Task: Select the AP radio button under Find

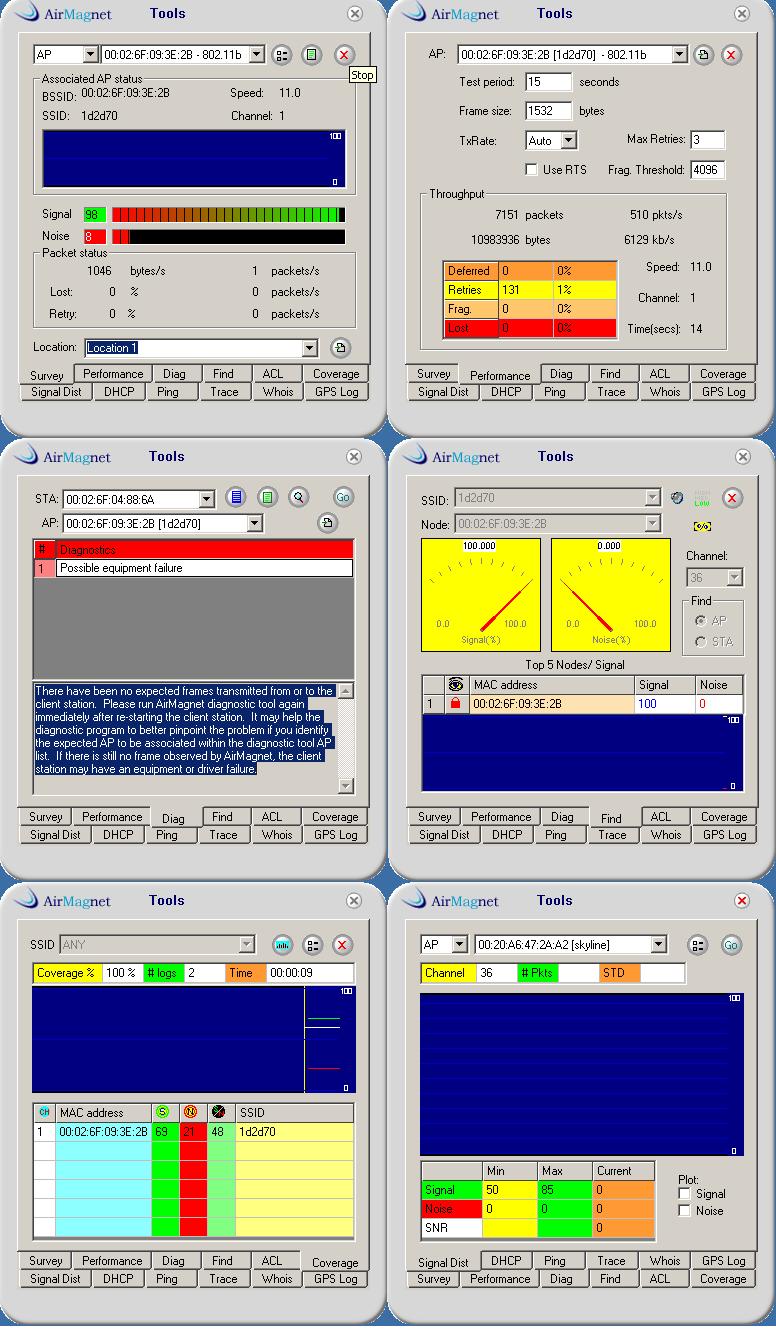Action: (700, 621)
